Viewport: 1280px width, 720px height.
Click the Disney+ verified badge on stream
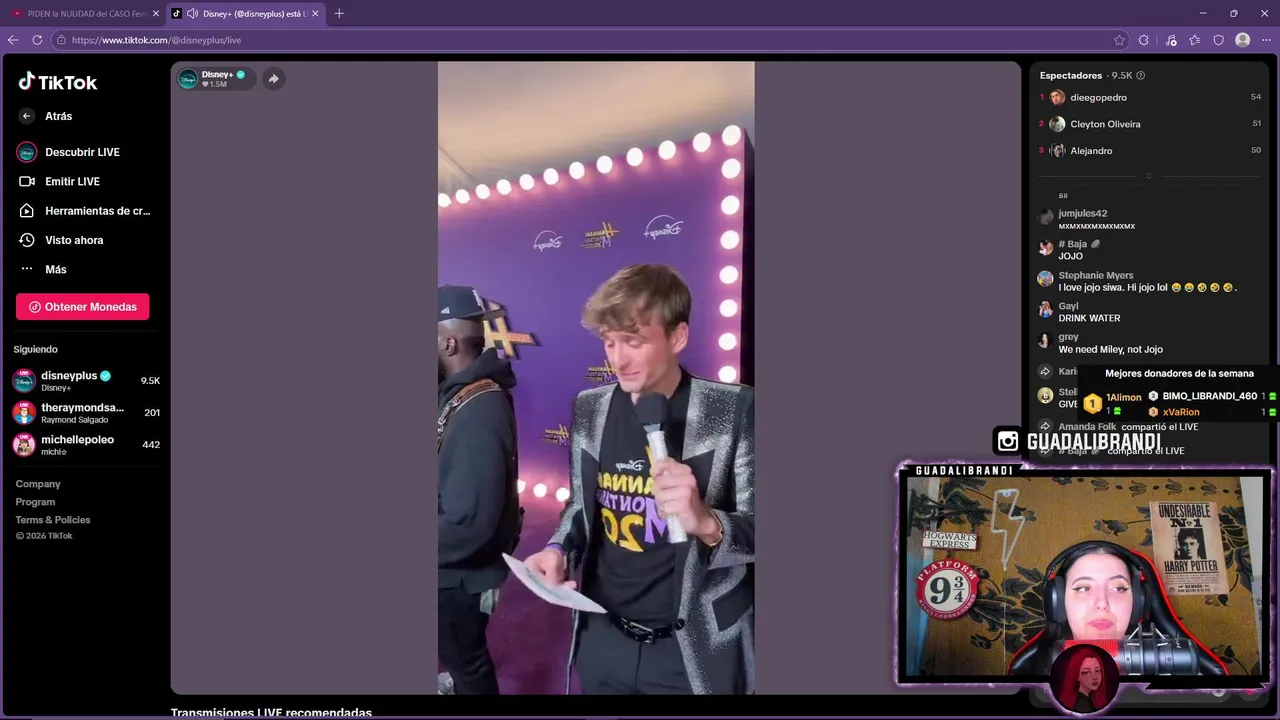[x=241, y=74]
